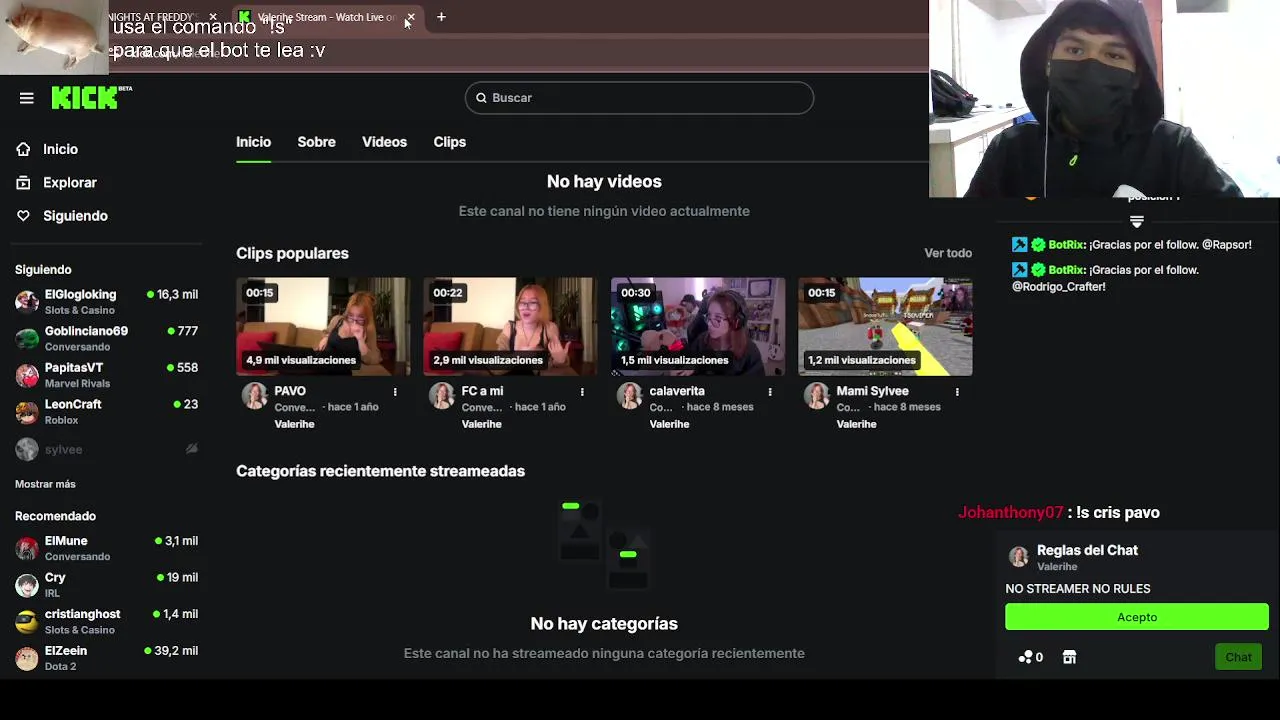The width and height of the screenshot is (1280, 720).
Task: Open Valerihe link under calaverita clip
Action: (669, 424)
